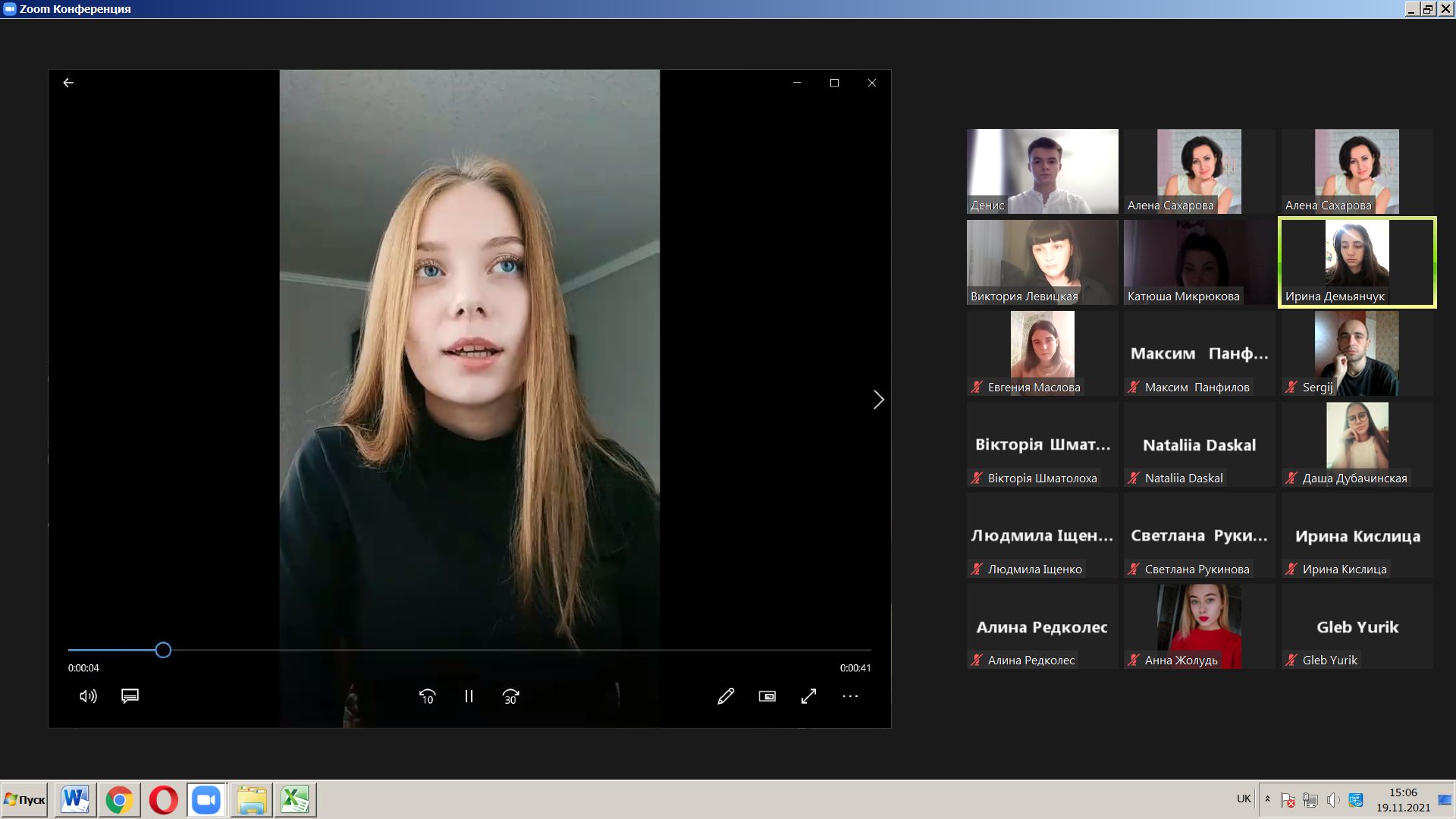Click the red-X flag notification tray icon
The height and width of the screenshot is (819, 1456).
[x=1288, y=800]
